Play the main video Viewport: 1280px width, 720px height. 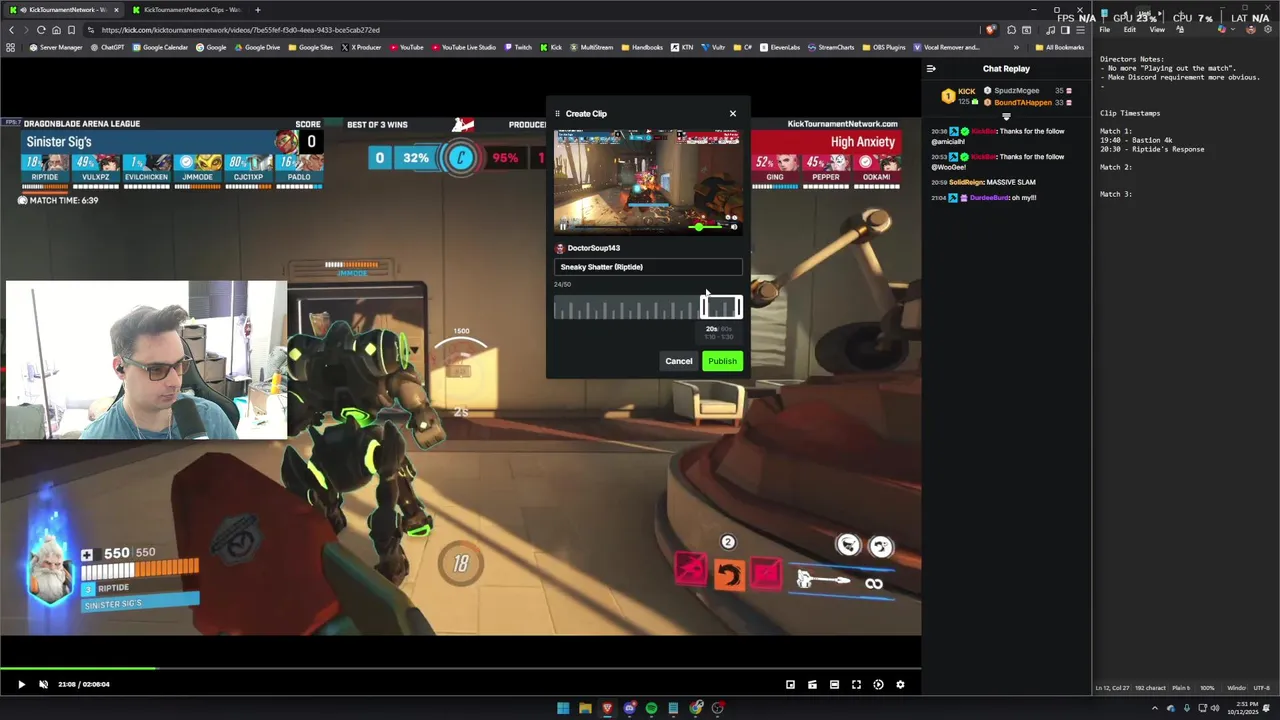pyautogui.click(x=21, y=685)
